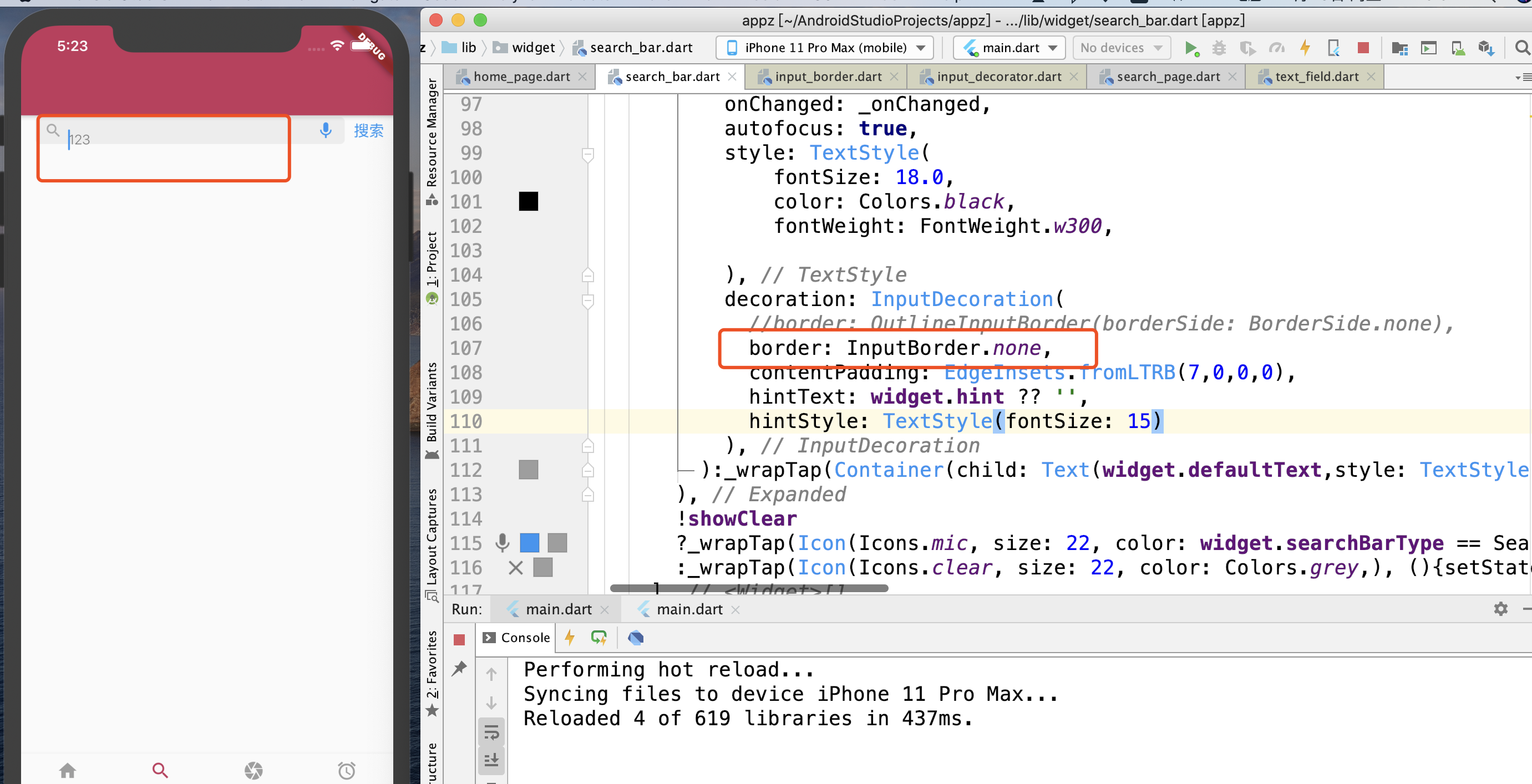Switch to search_page.dart editor tab
Viewport: 1532px width, 784px height.
click(1168, 77)
